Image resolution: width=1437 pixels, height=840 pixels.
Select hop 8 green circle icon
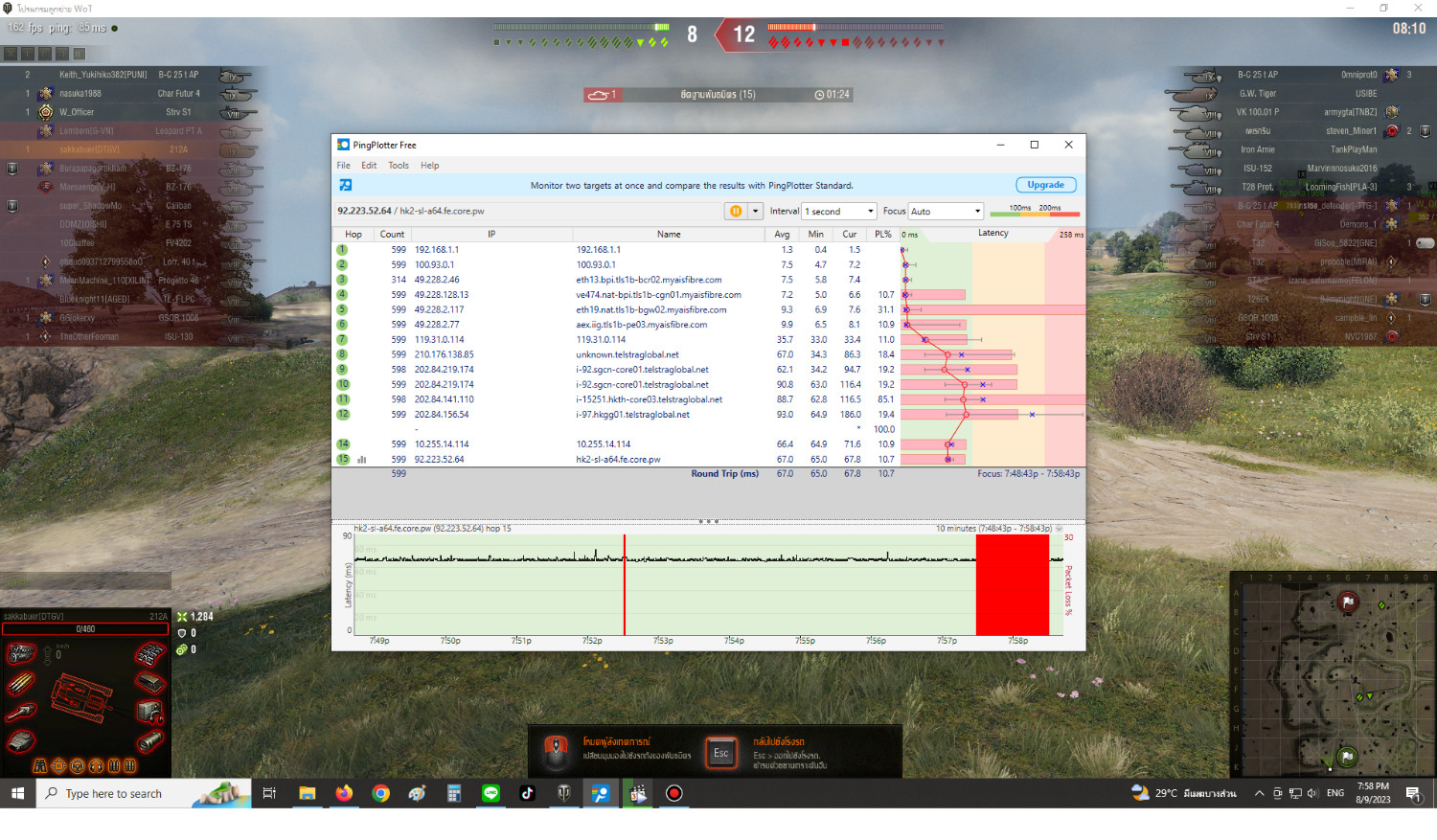(342, 354)
